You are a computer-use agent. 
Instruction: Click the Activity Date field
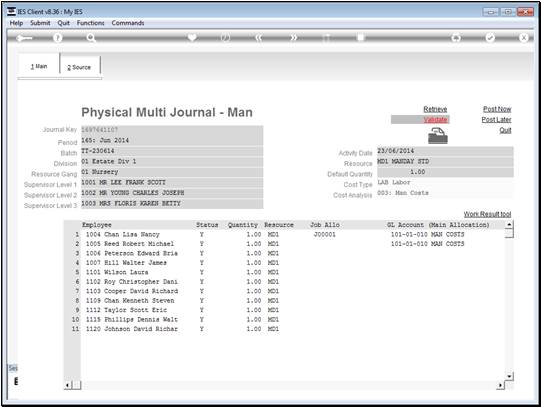pyautogui.click(x=445, y=151)
